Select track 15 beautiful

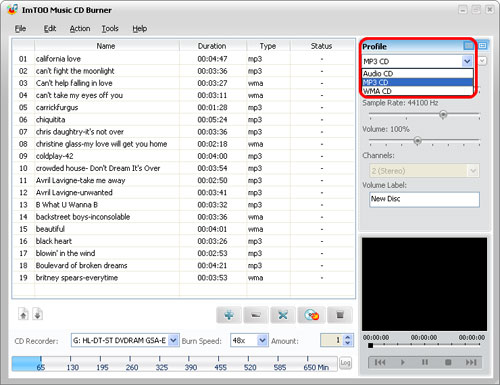[x=183, y=229]
